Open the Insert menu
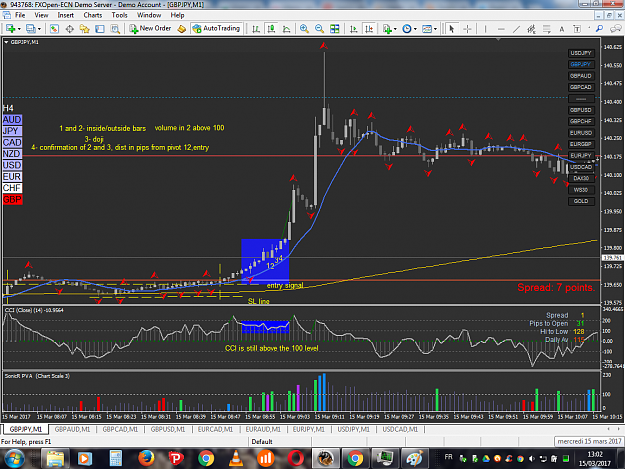 pos(65,15)
